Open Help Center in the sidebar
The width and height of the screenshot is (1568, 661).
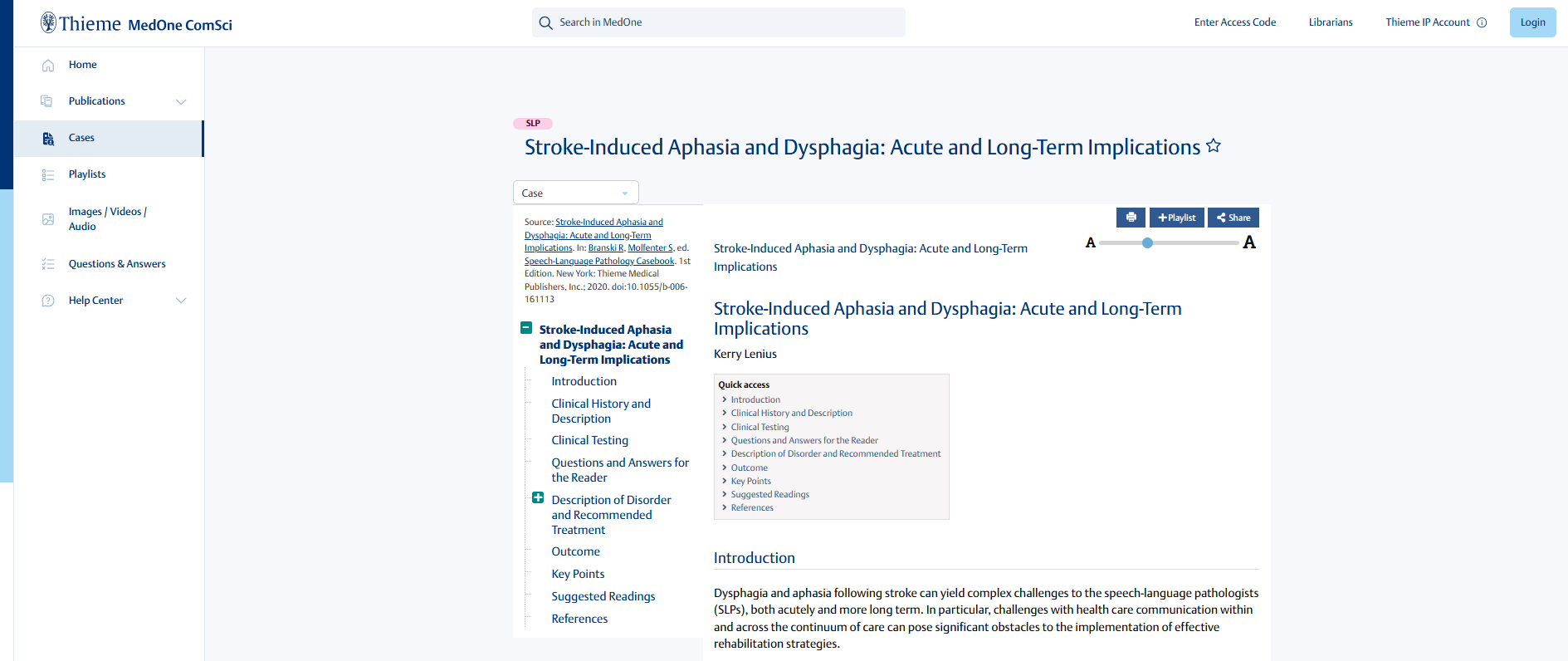point(95,301)
